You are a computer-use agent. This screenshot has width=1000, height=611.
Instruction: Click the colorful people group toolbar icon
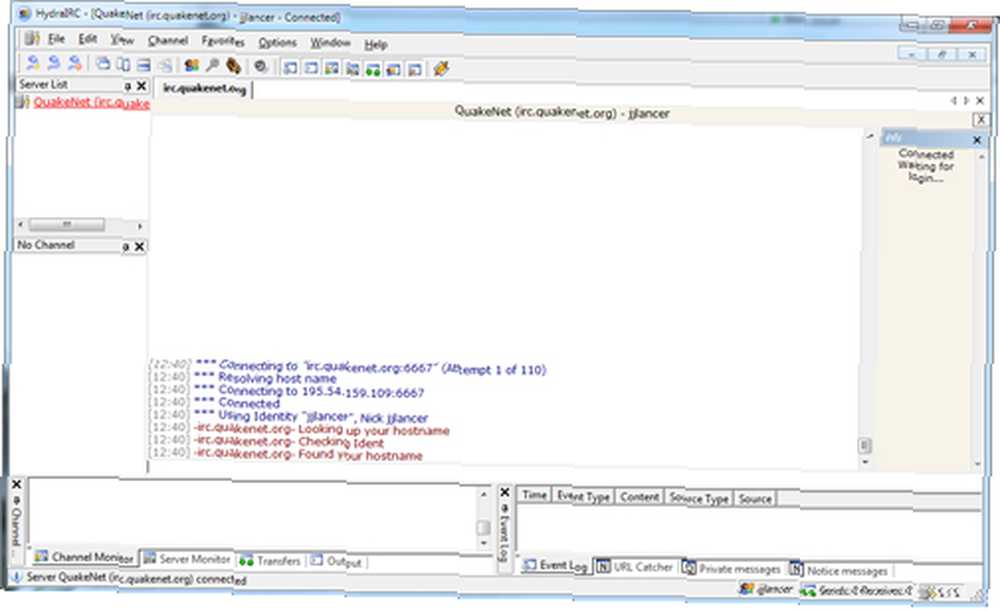(x=191, y=65)
